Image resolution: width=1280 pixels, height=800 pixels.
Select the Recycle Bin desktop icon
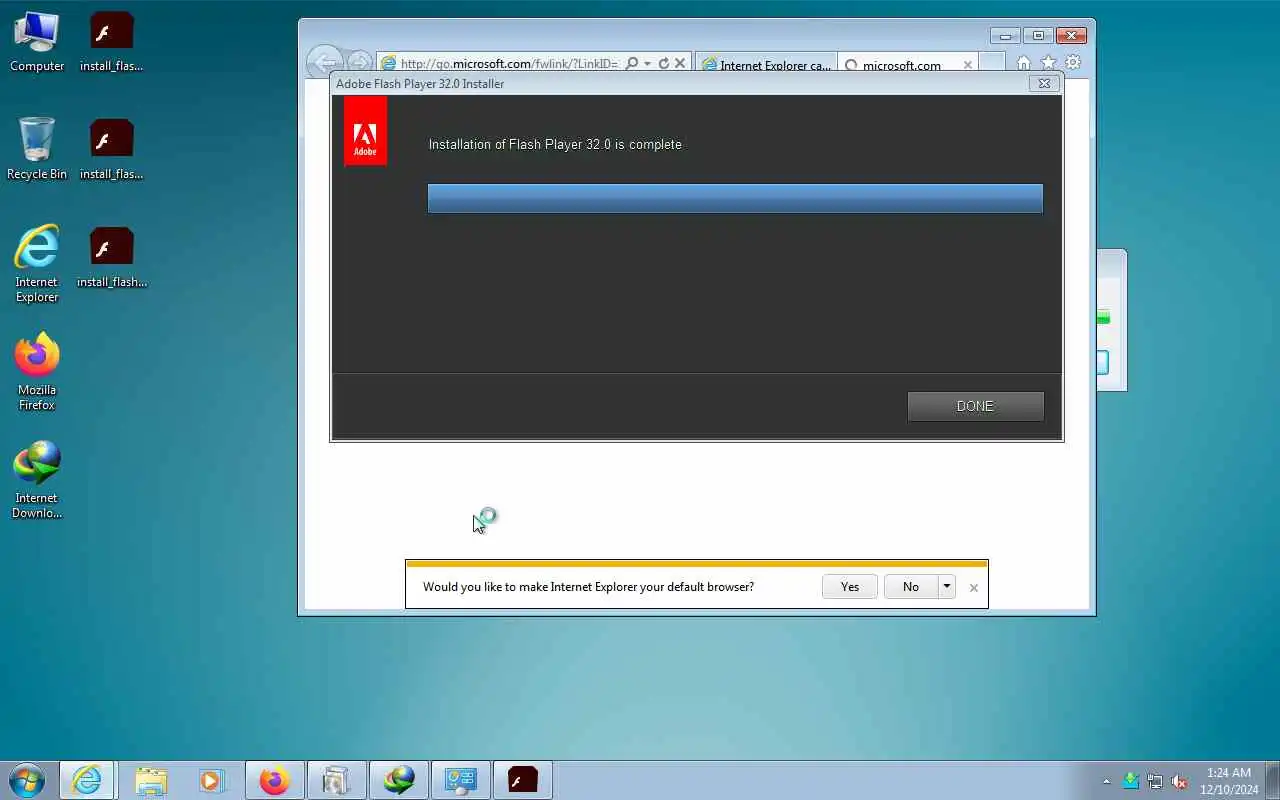click(37, 149)
